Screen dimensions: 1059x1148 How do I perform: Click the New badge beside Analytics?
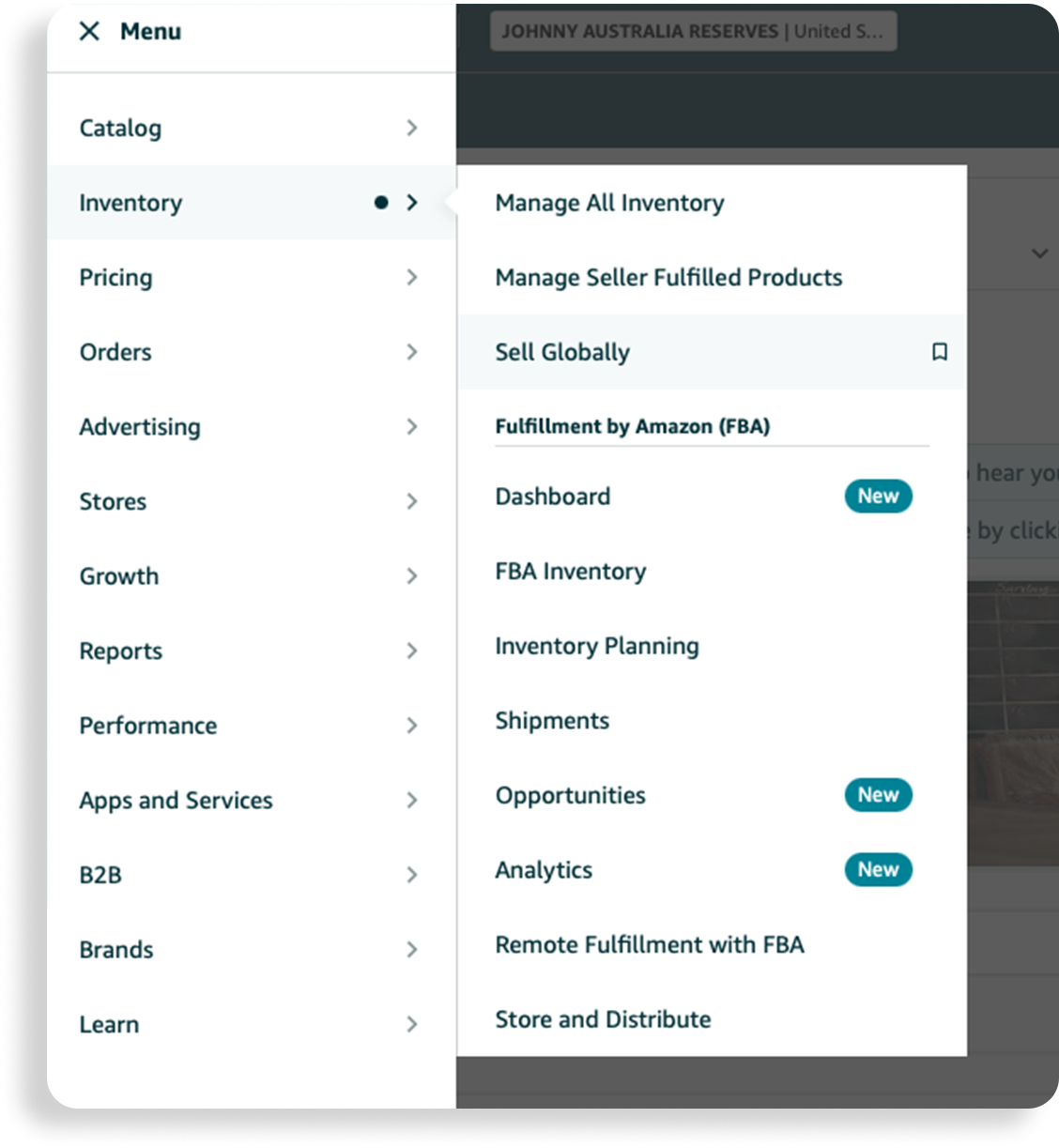pyautogui.click(x=878, y=869)
